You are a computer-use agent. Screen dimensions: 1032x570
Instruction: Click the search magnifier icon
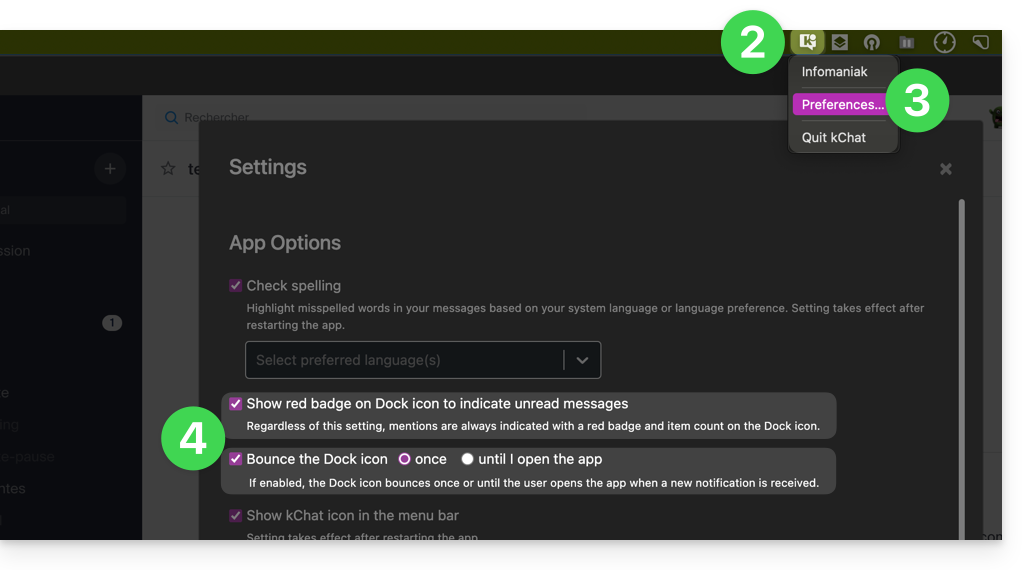tap(171, 118)
